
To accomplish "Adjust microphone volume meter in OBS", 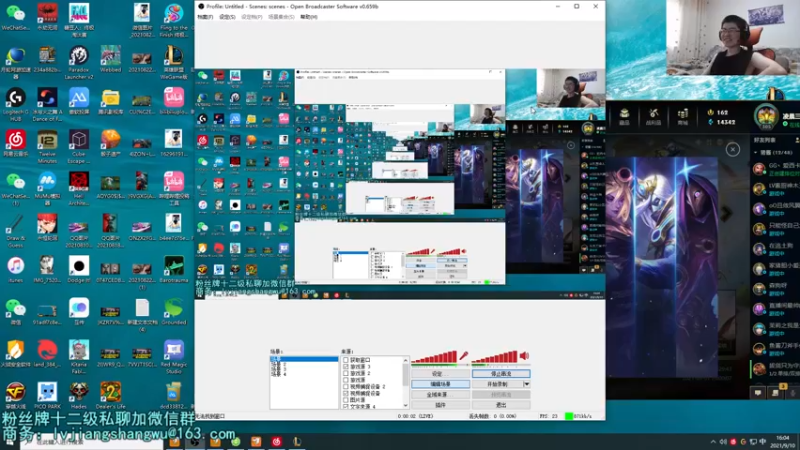I will coord(434,357).
